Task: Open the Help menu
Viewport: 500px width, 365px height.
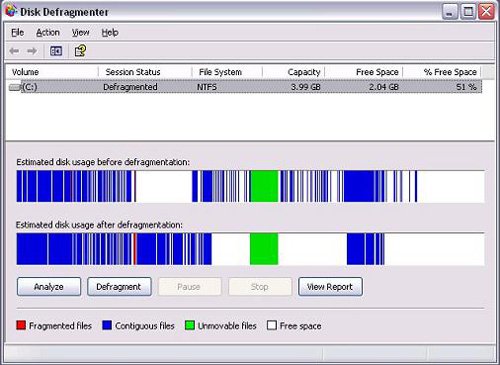Action: pyautogui.click(x=110, y=33)
